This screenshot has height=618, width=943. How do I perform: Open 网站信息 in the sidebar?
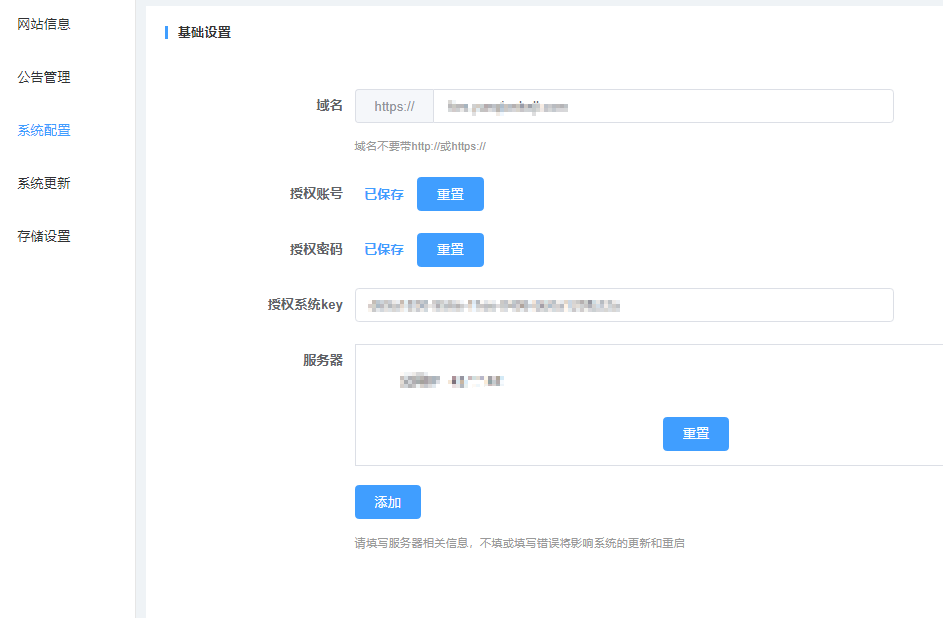pos(44,24)
